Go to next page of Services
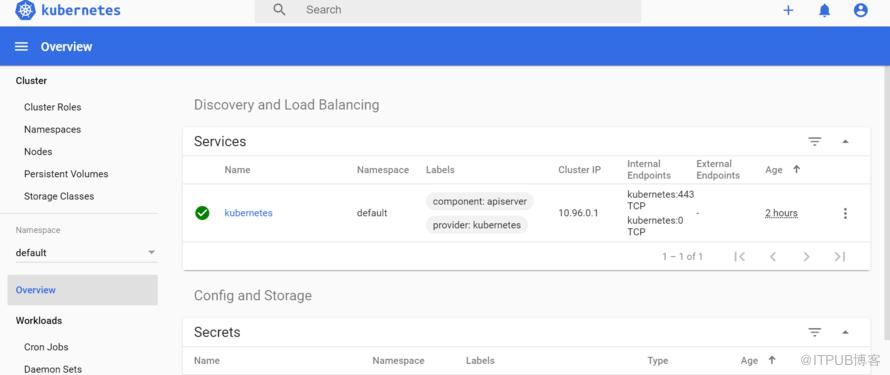This screenshot has height=375, width=890. click(806, 256)
